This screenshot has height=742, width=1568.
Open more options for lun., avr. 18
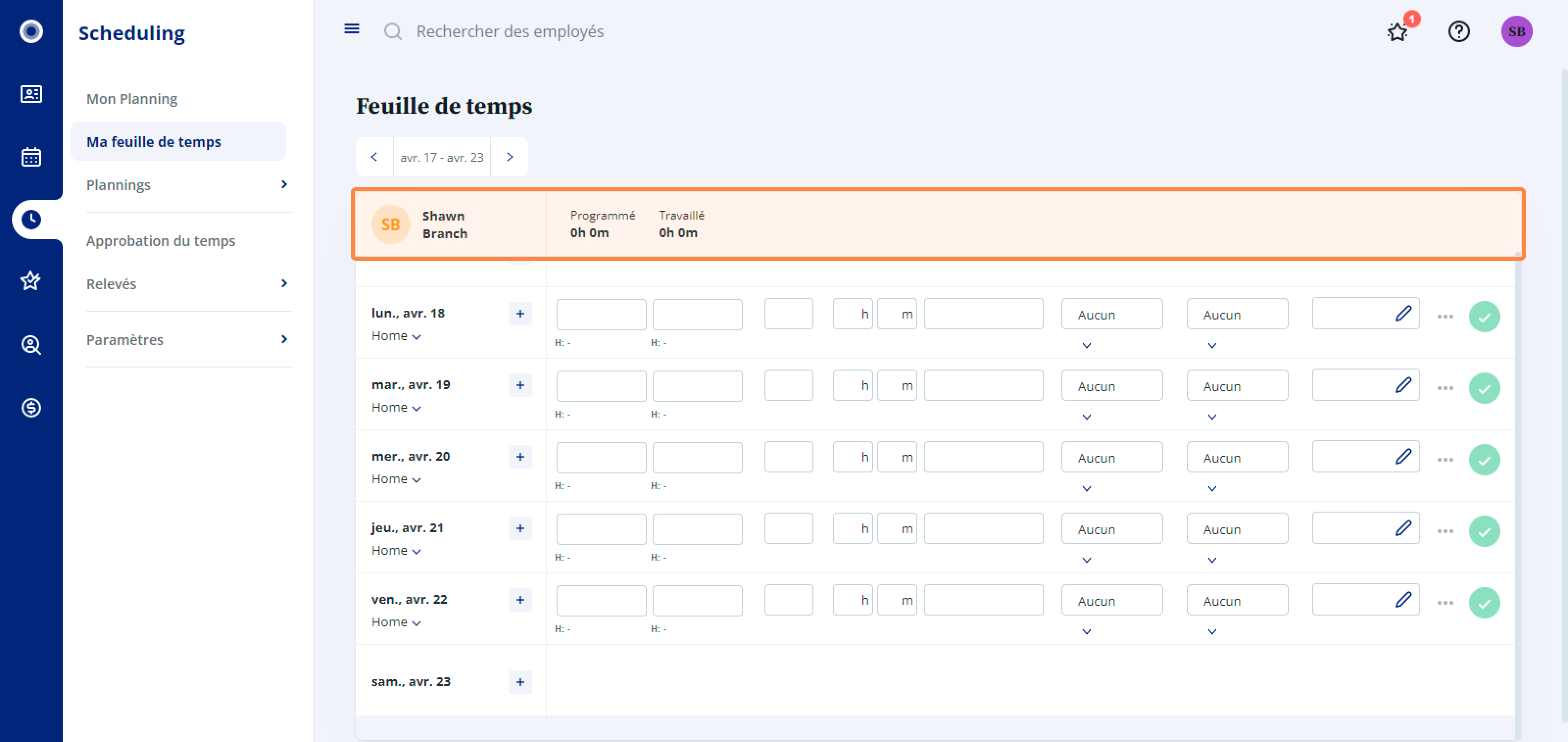pos(1445,317)
